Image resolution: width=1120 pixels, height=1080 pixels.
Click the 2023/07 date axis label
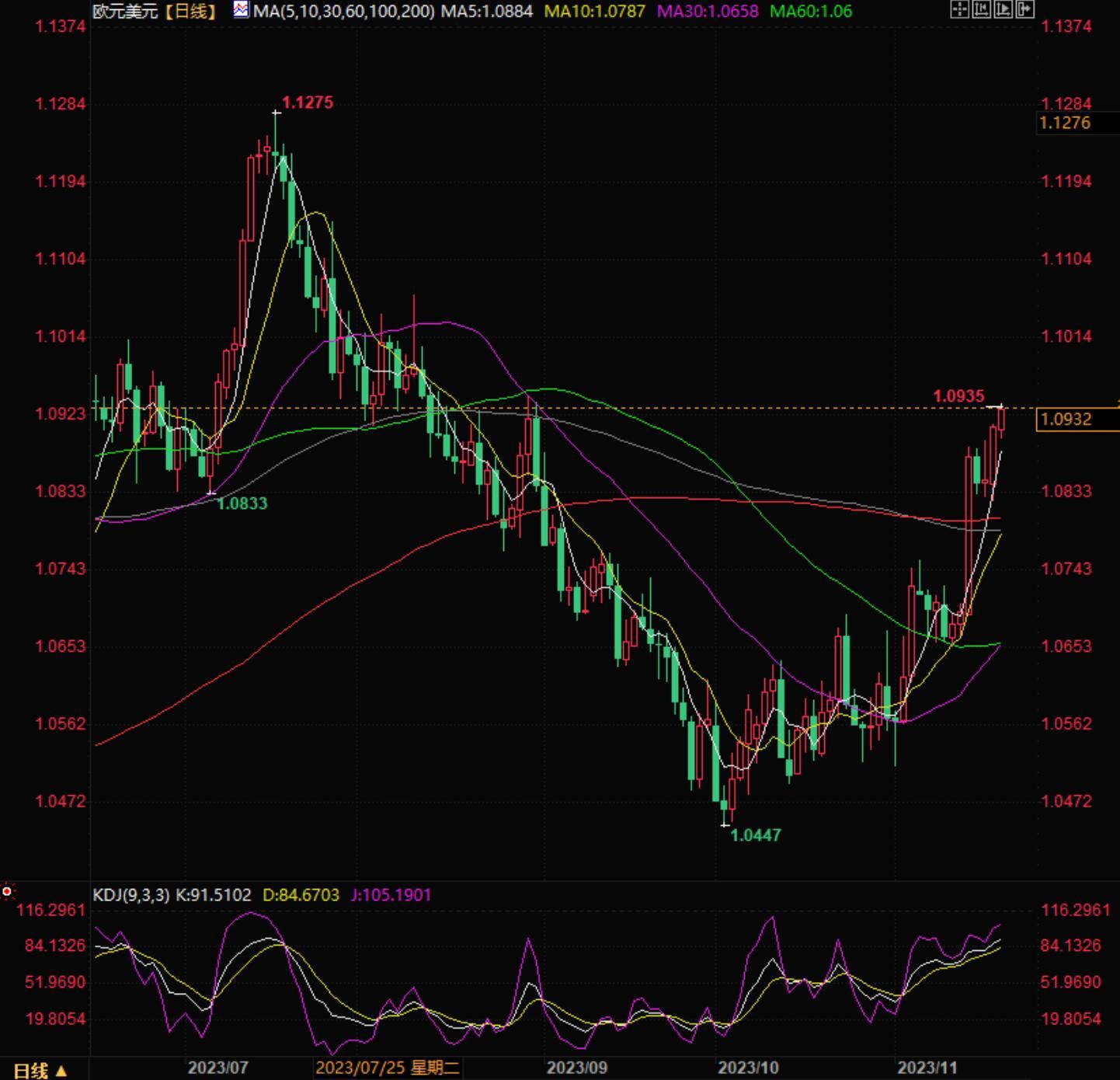pos(218,1068)
